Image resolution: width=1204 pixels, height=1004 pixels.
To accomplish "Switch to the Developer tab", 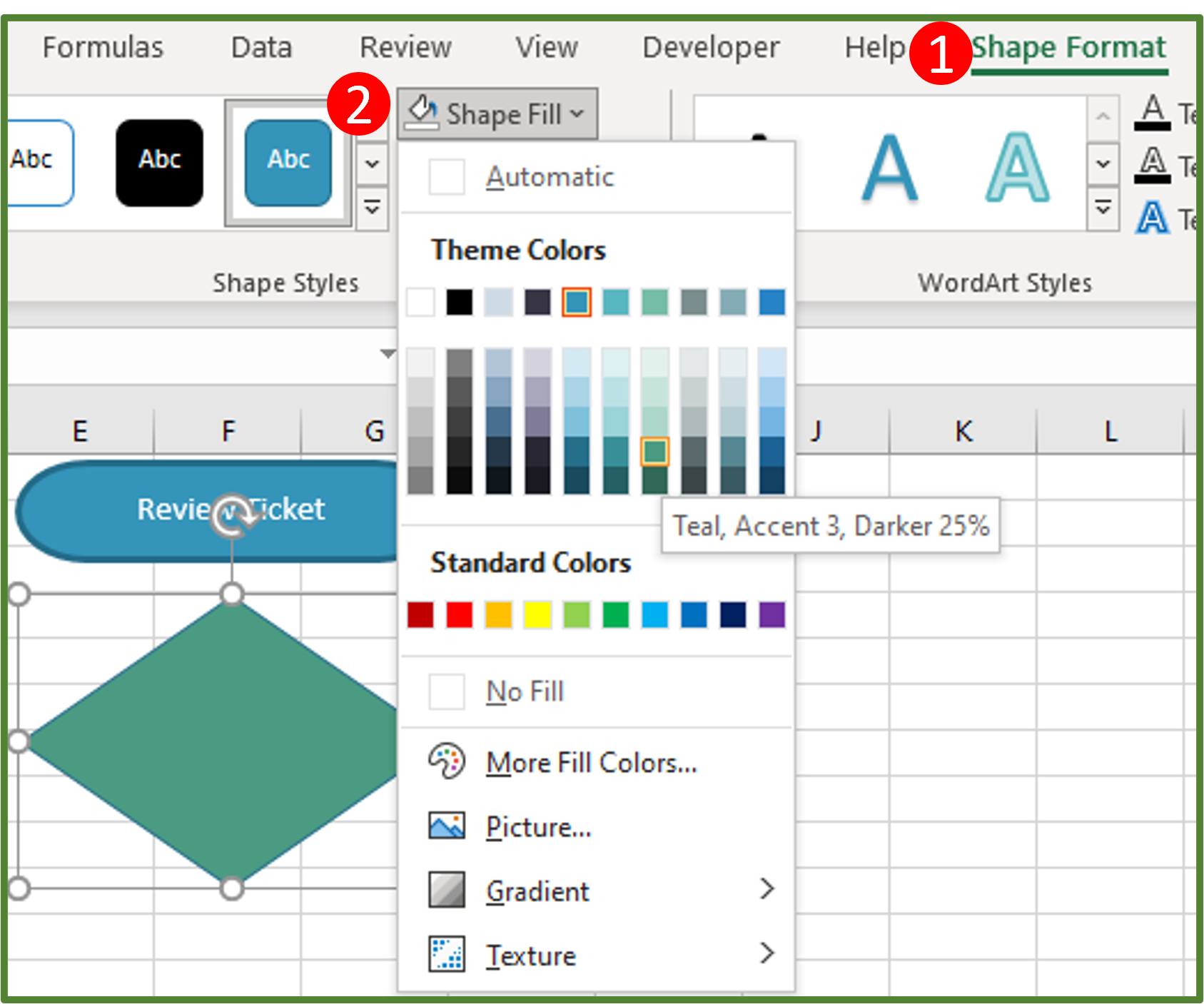I will click(x=709, y=47).
